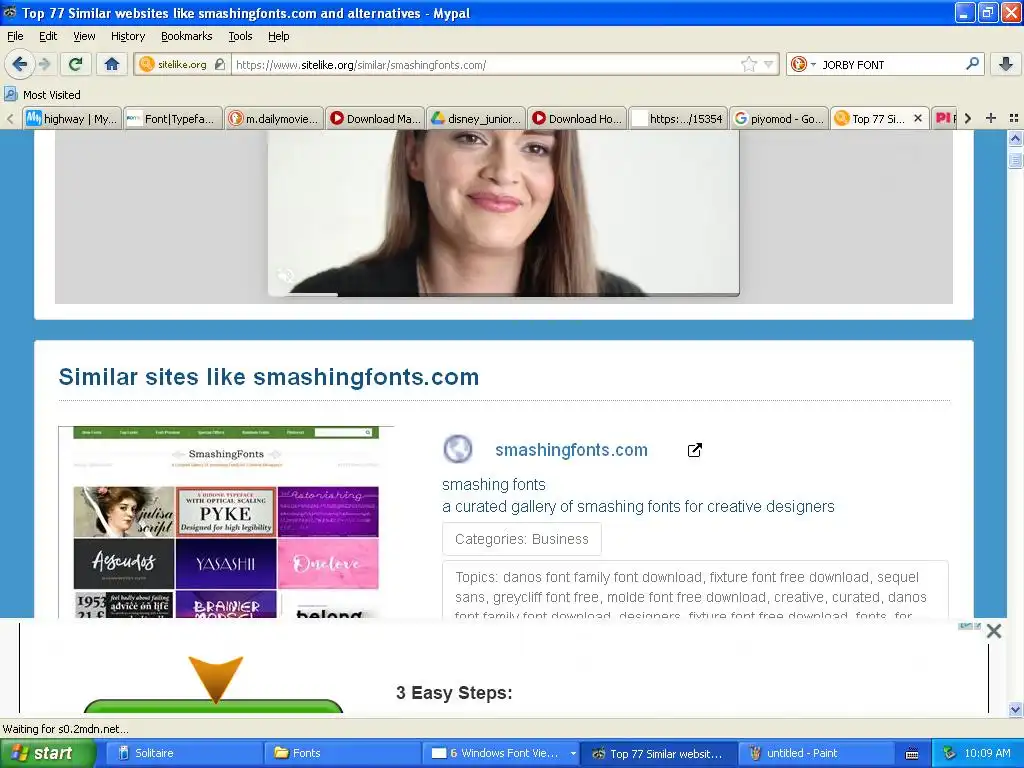Click the Categories: Business tag
Viewport: 1024px width, 768px height.
click(x=521, y=539)
